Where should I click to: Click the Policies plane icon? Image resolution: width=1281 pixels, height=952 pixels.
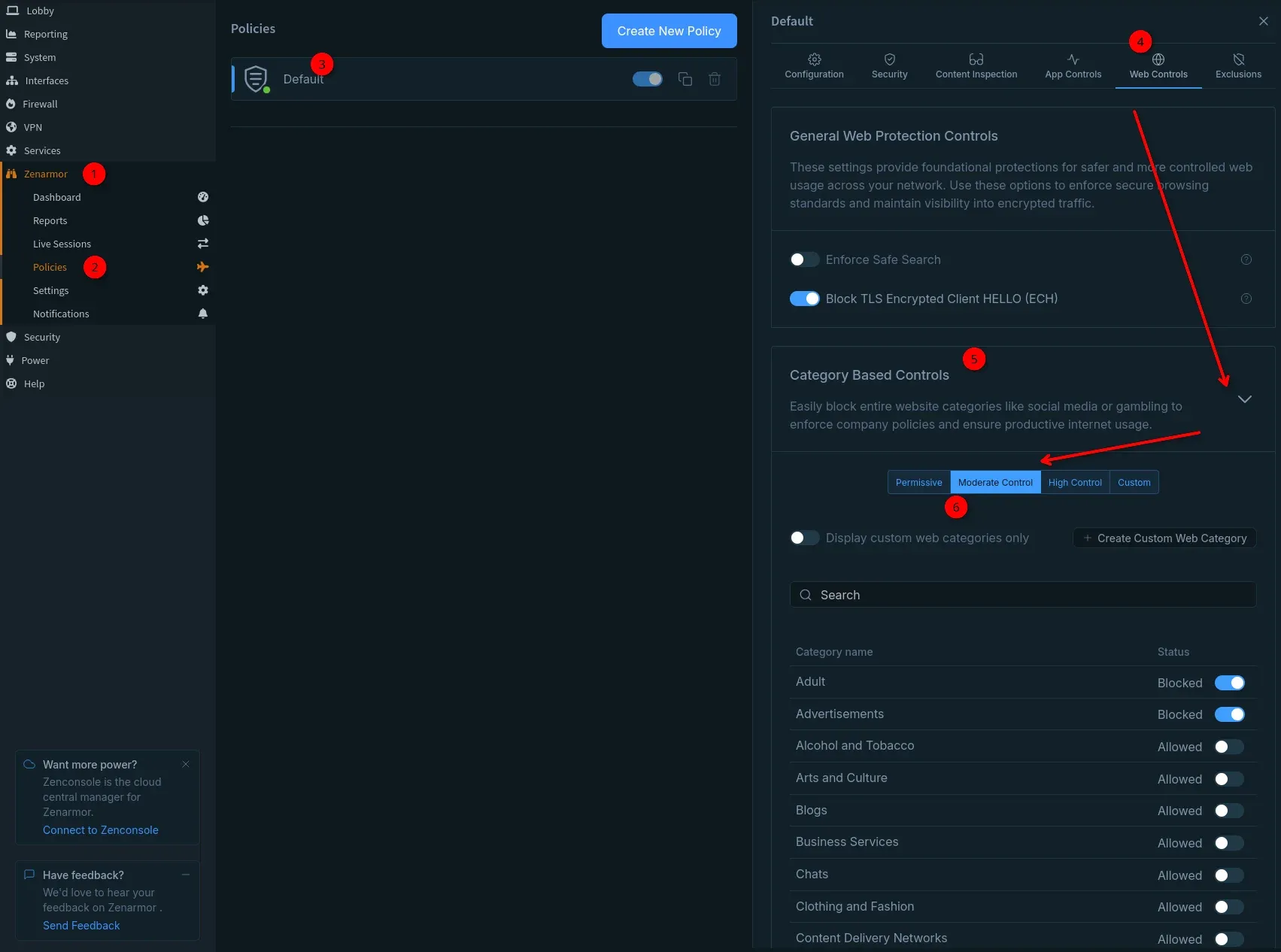tap(202, 267)
